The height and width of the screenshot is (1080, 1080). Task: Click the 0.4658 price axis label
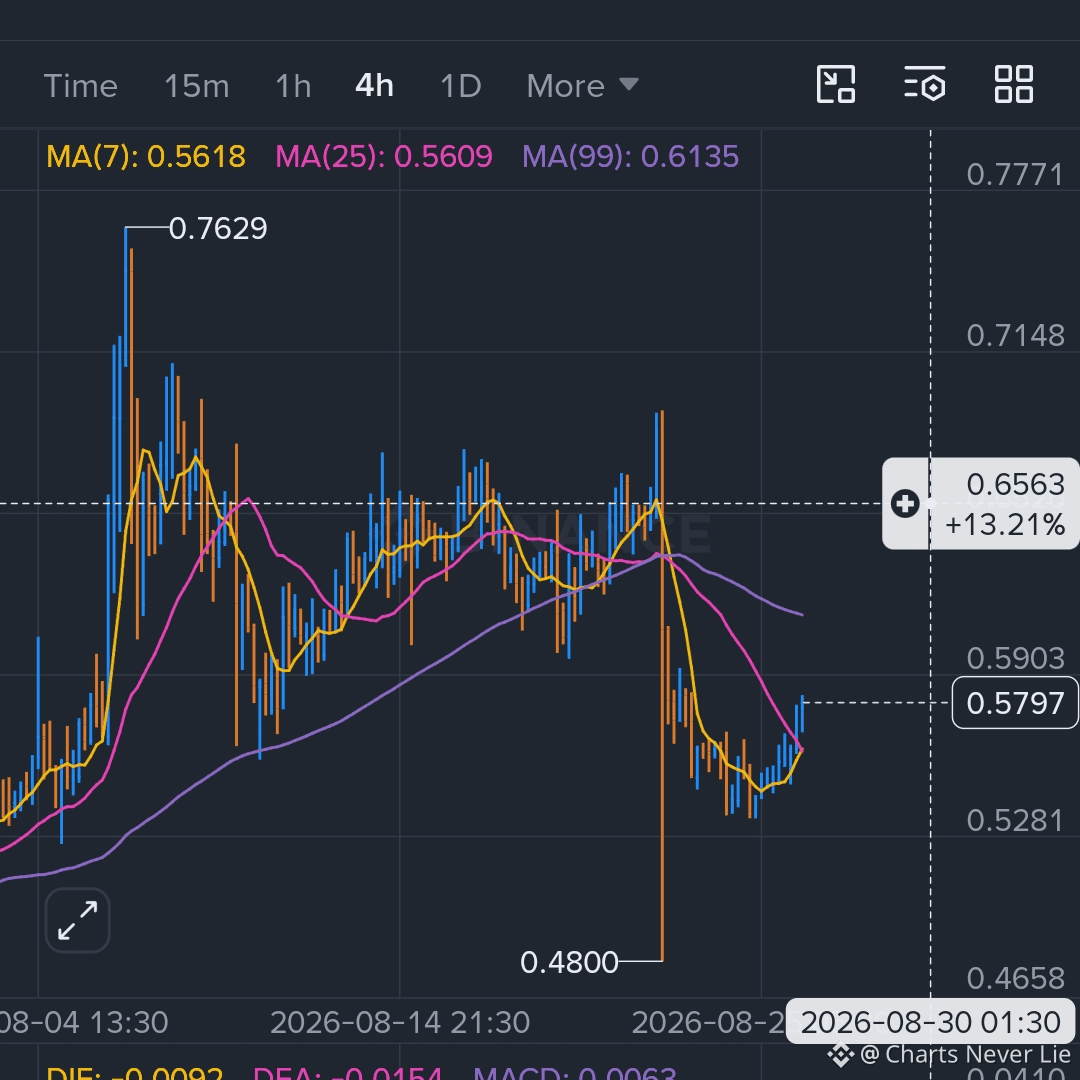tap(1015, 979)
